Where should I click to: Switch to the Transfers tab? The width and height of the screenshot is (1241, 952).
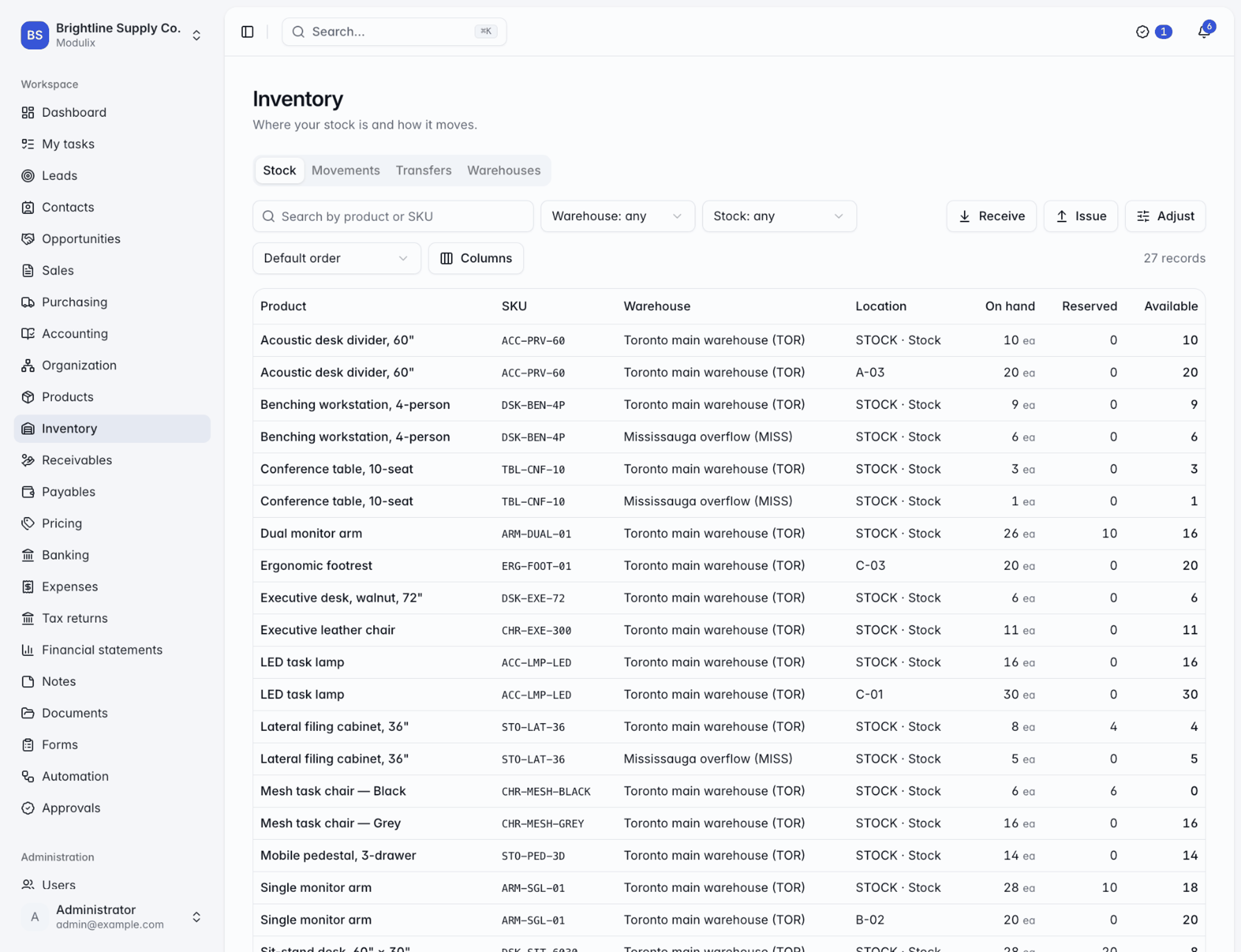(x=423, y=171)
